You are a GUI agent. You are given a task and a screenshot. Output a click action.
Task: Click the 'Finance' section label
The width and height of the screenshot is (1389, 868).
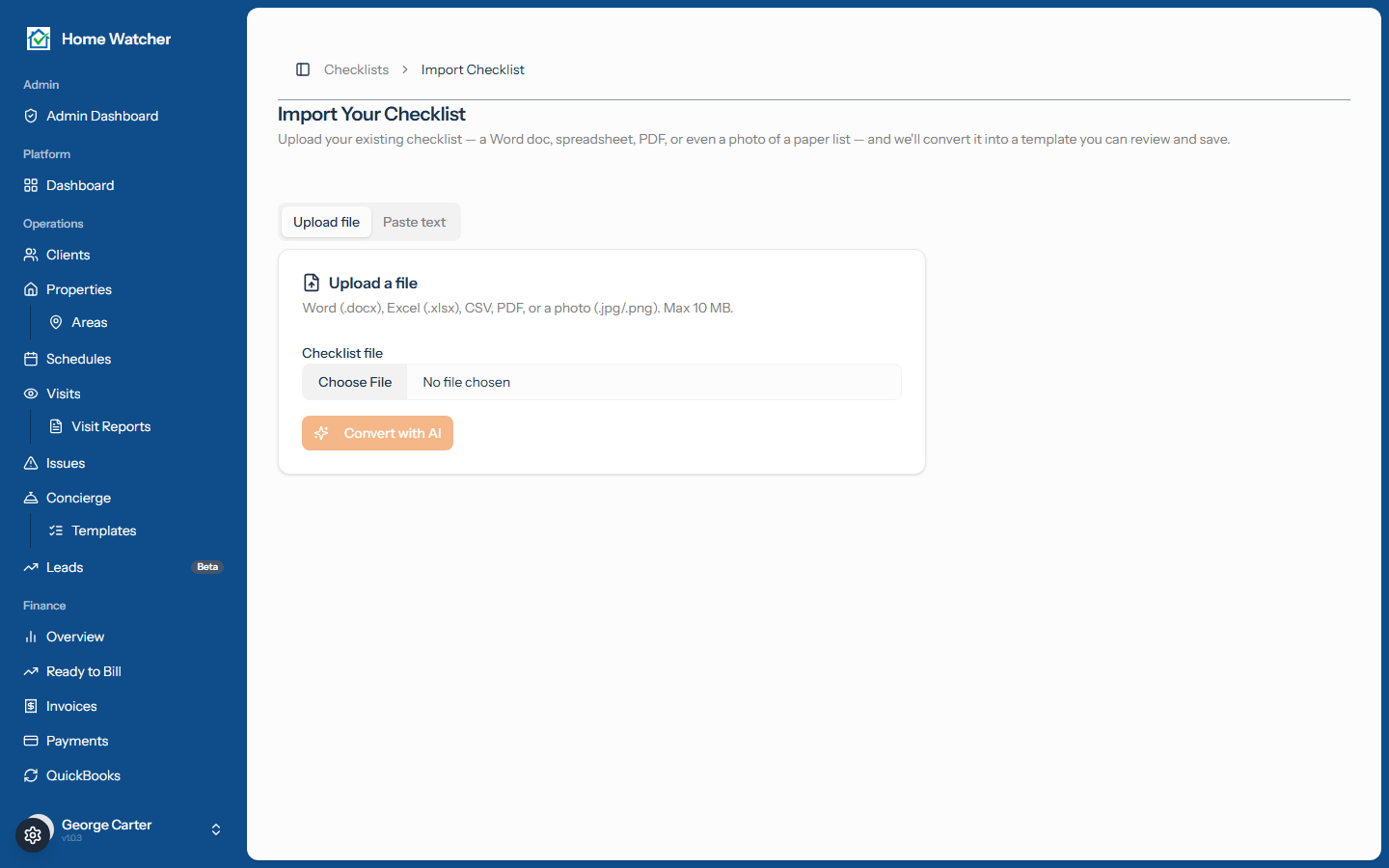point(44,606)
